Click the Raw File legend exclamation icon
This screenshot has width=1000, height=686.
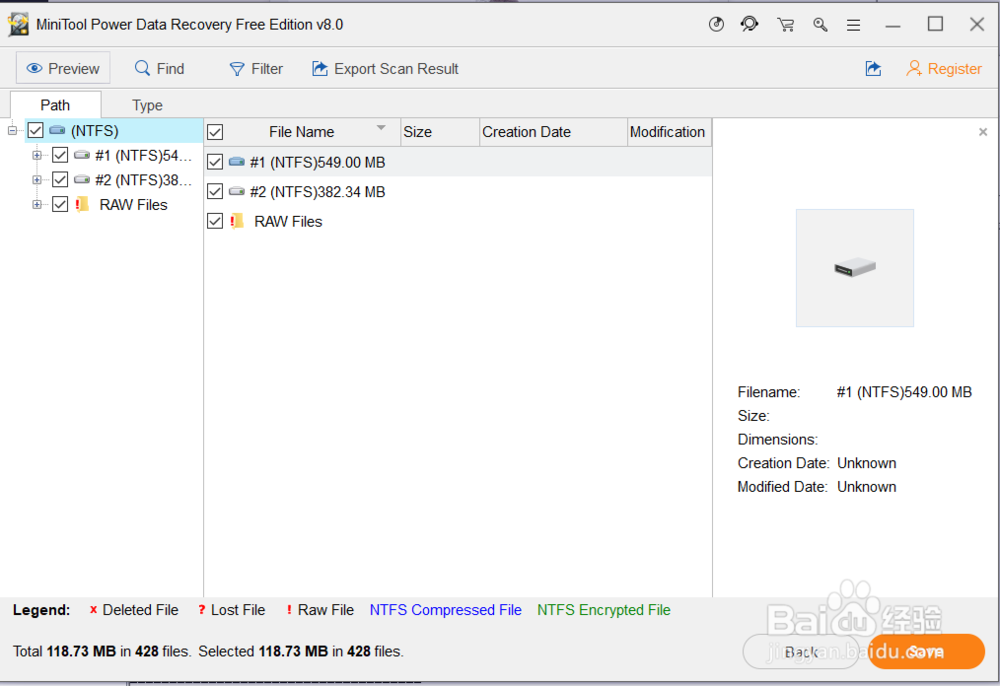[289, 610]
